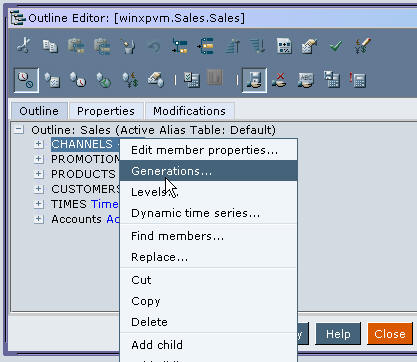Screen dimensions: 417x362
Task: Toggle the clock time dimension icon
Action: point(26,80)
